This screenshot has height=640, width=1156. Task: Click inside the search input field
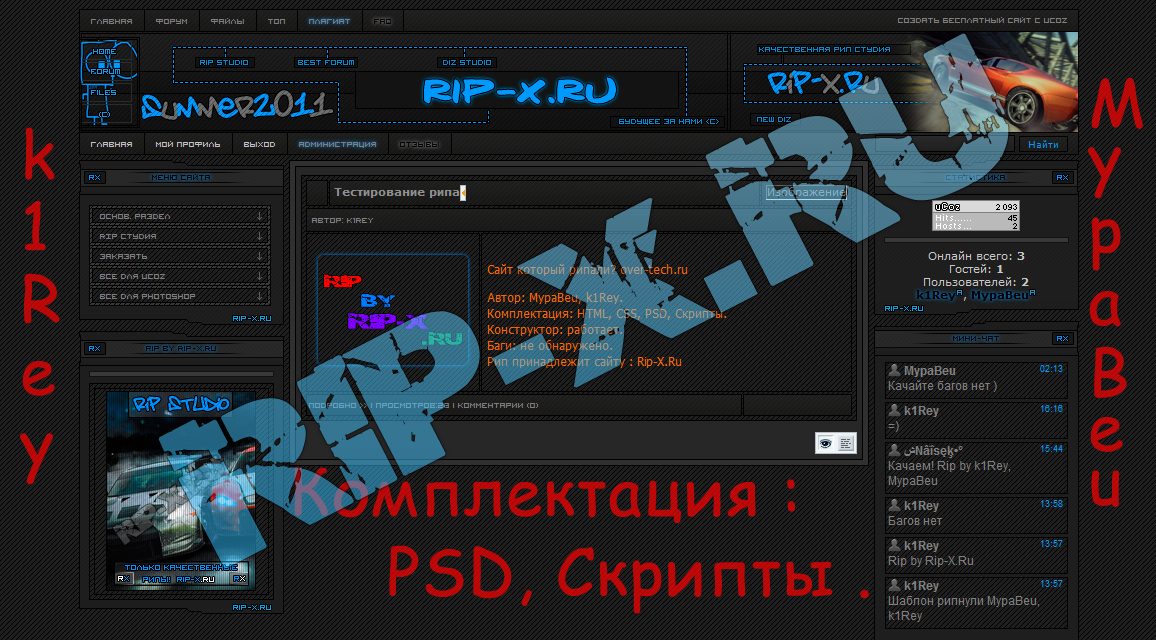(945, 145)
